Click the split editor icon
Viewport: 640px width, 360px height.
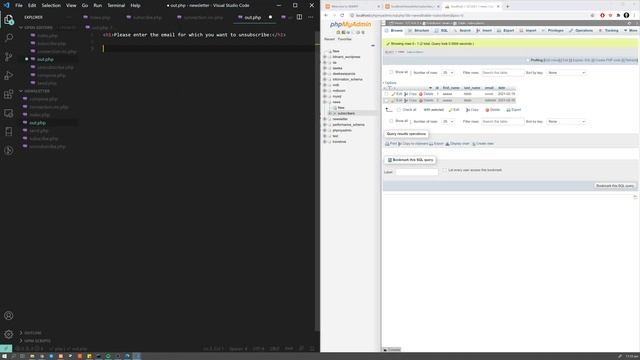coord(299,17)
